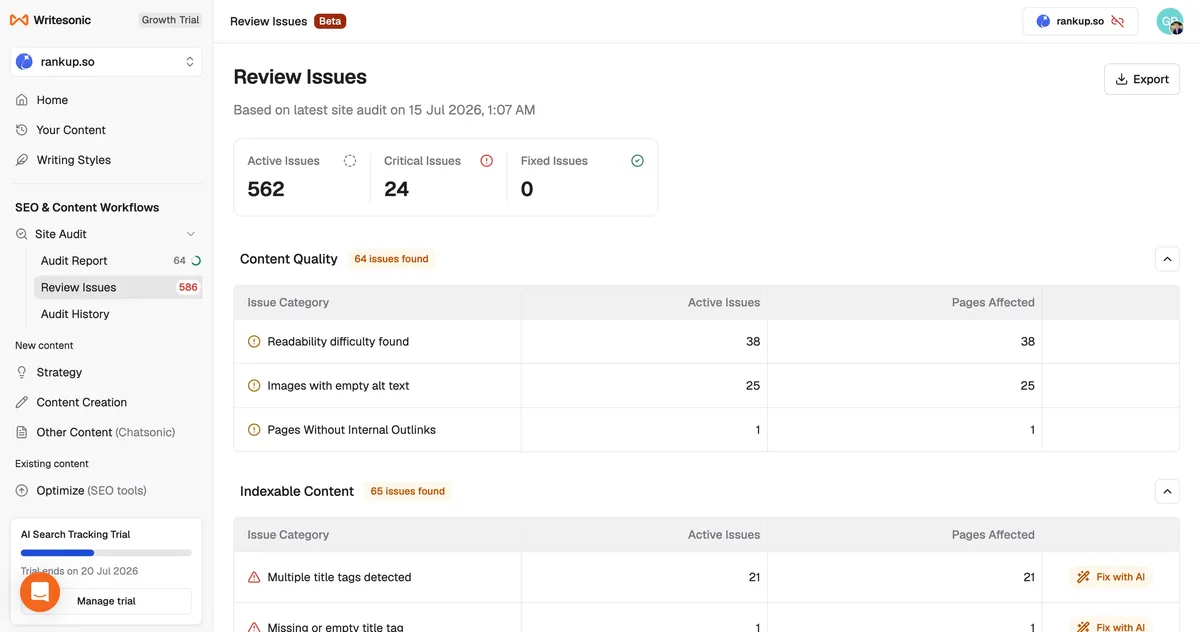Image resolution: width=1200 pixels, height=632 pixels.
Task: Open the user avatar menu
Action: (x=1170, y=21)
